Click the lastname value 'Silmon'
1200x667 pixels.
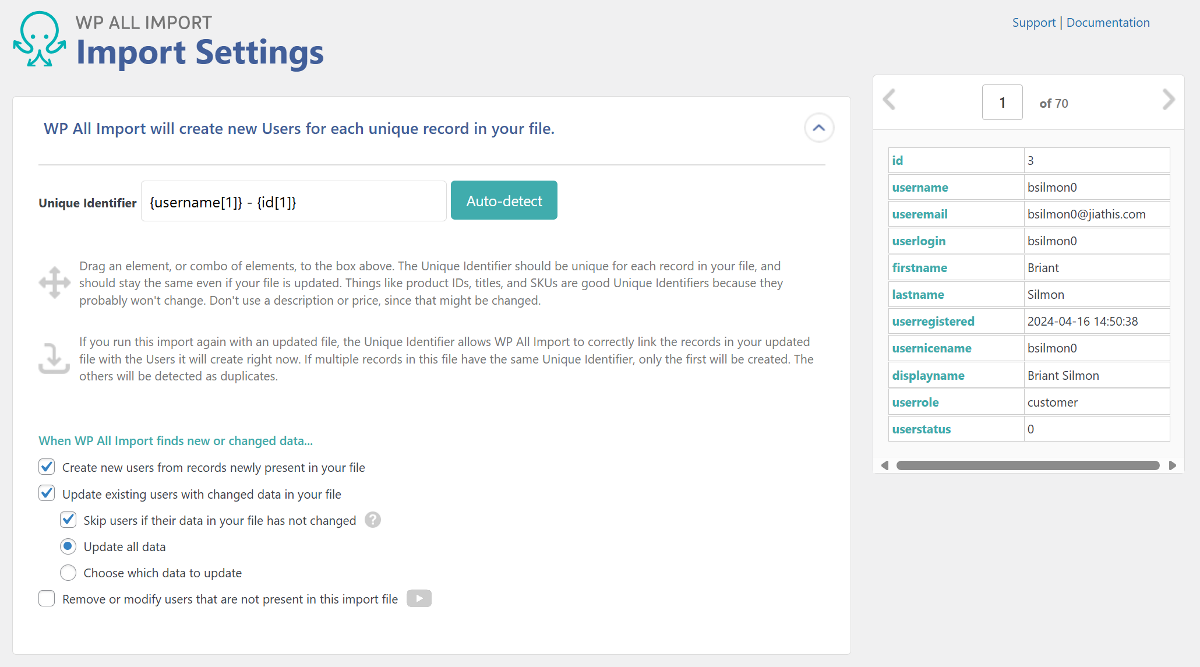(1046, 295)
